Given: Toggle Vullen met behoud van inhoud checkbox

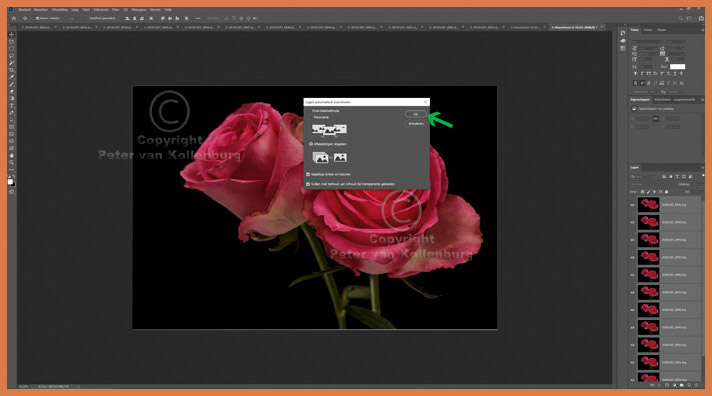Looking at the screenshot, I should (x=351, y=184).
